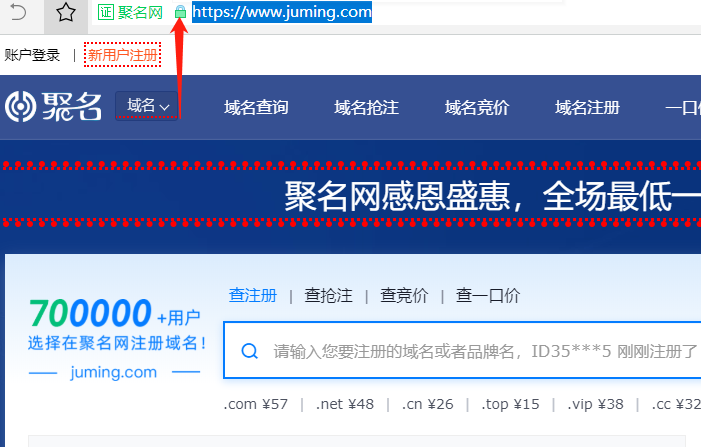The width and height of the screenshot is (701, 447).
Task: Open the 域名抢注 menu
Action: point(366,107)
